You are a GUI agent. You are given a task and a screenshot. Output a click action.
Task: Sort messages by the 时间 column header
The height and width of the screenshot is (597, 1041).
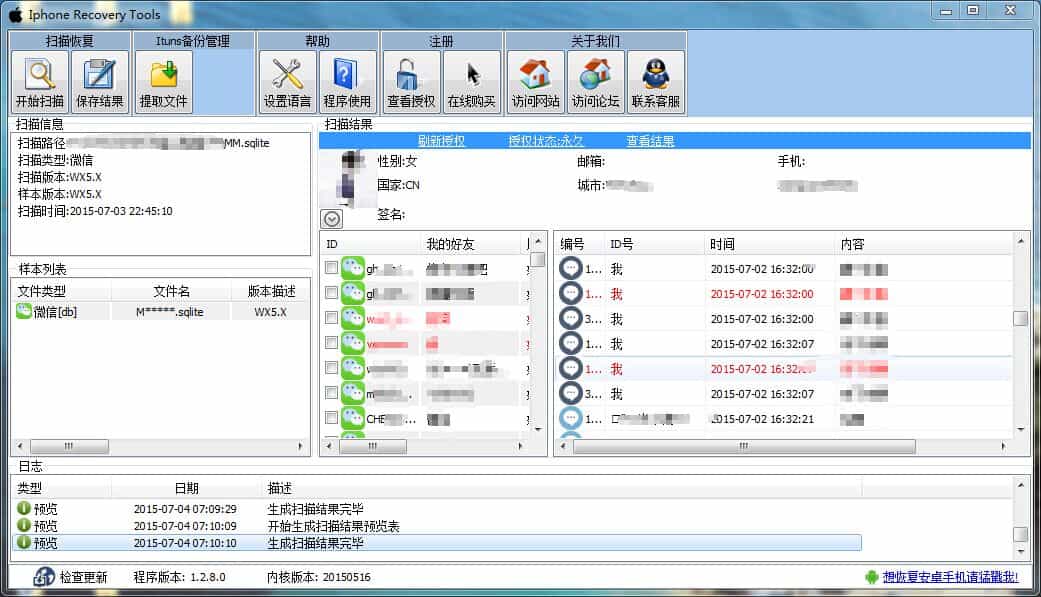click(769, 244)
